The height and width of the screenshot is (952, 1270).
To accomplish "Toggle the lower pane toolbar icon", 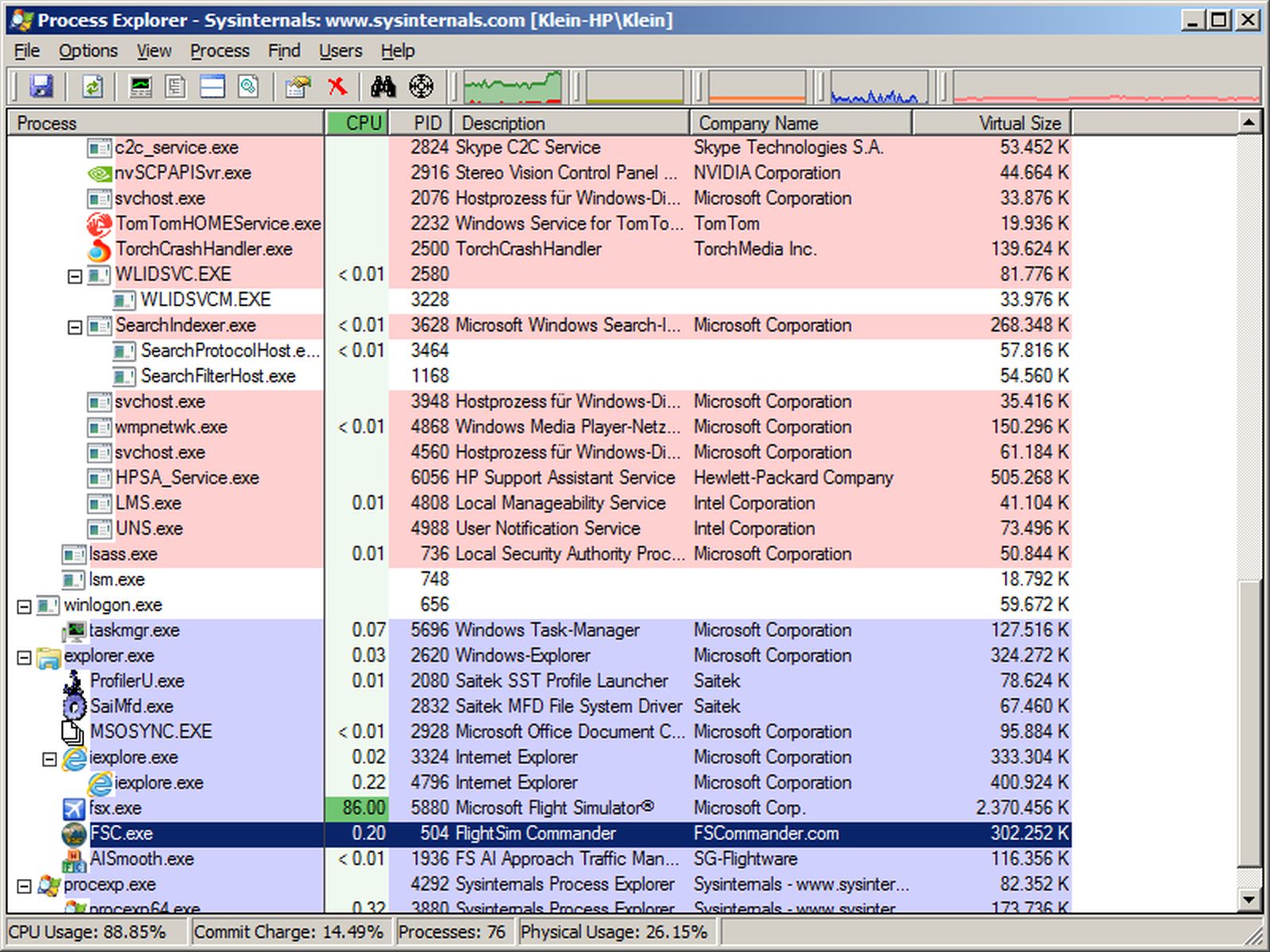I will pos(212,86).
